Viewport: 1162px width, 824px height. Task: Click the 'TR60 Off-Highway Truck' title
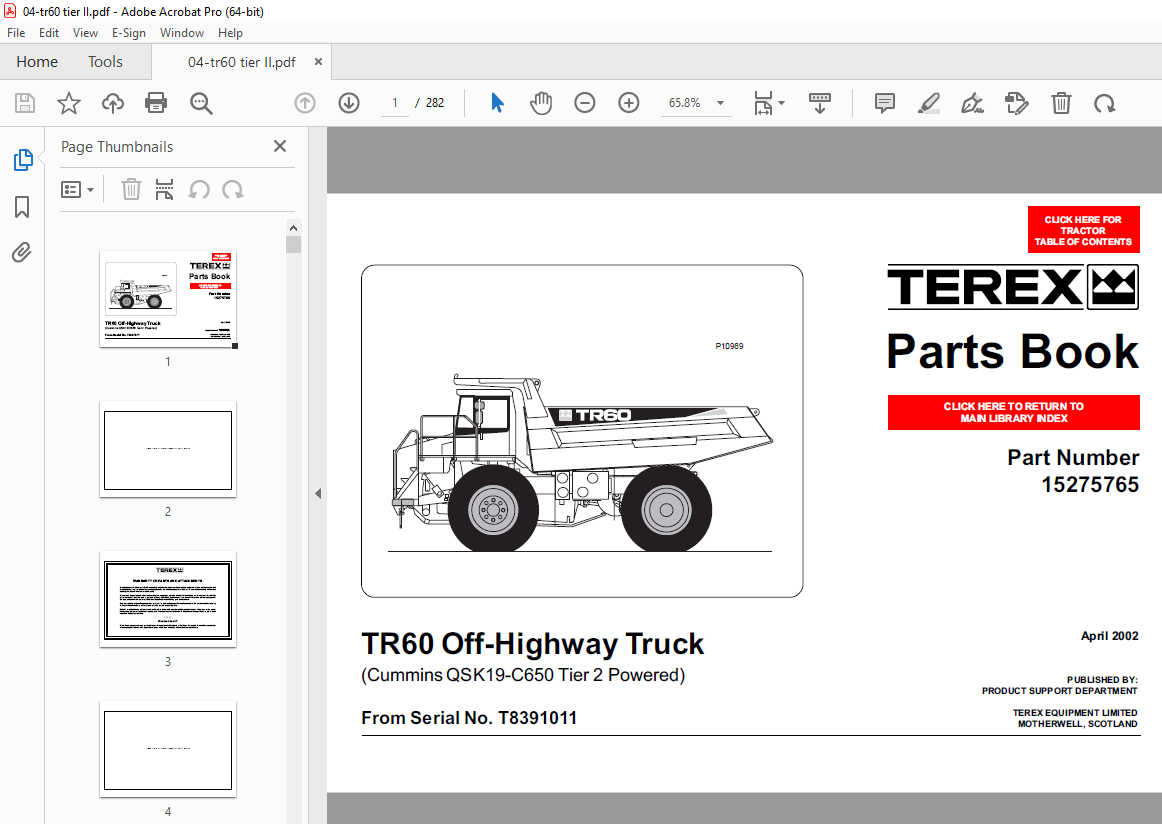coord(532,644)
